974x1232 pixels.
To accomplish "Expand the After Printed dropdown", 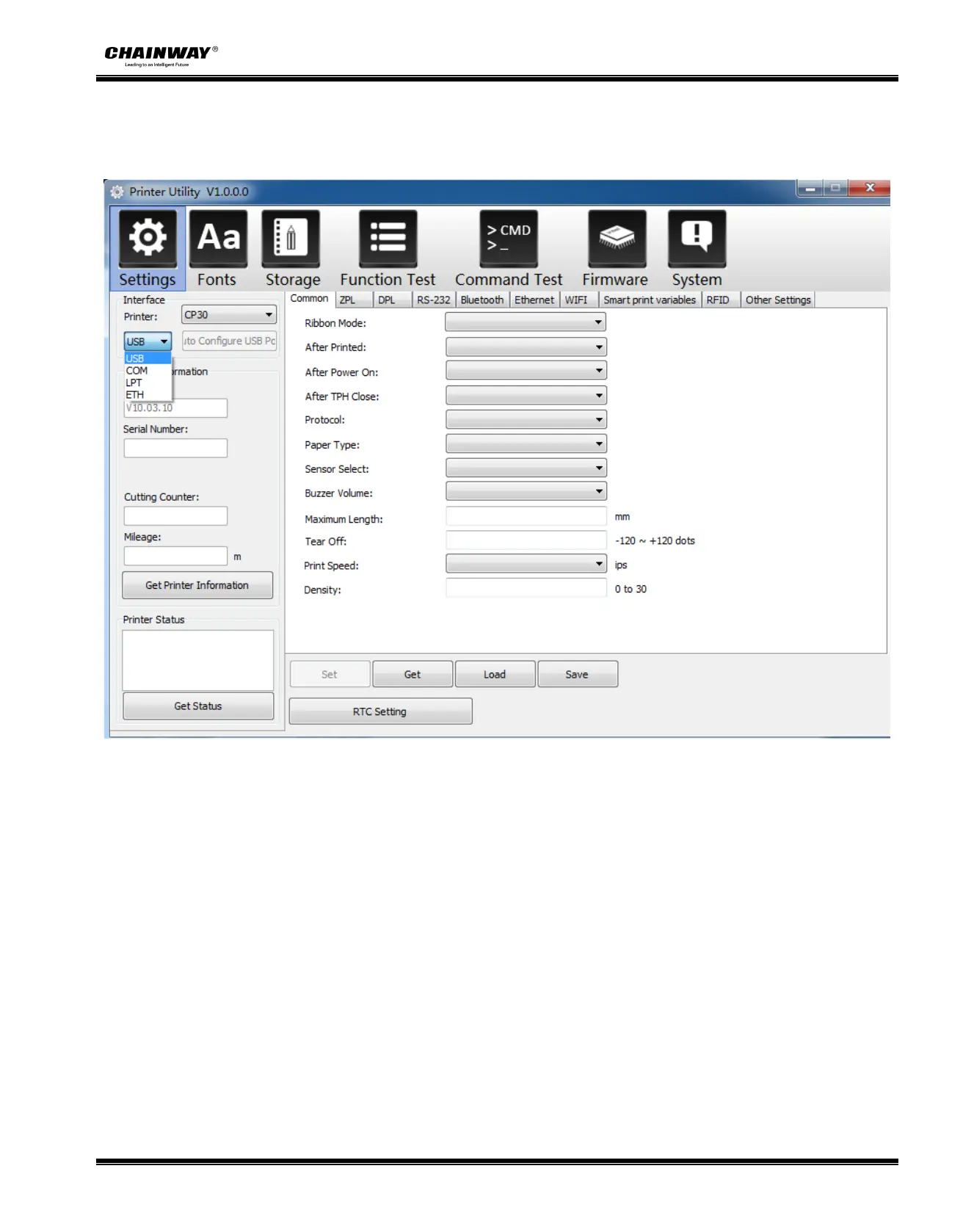I will click(x=526, y=347).
